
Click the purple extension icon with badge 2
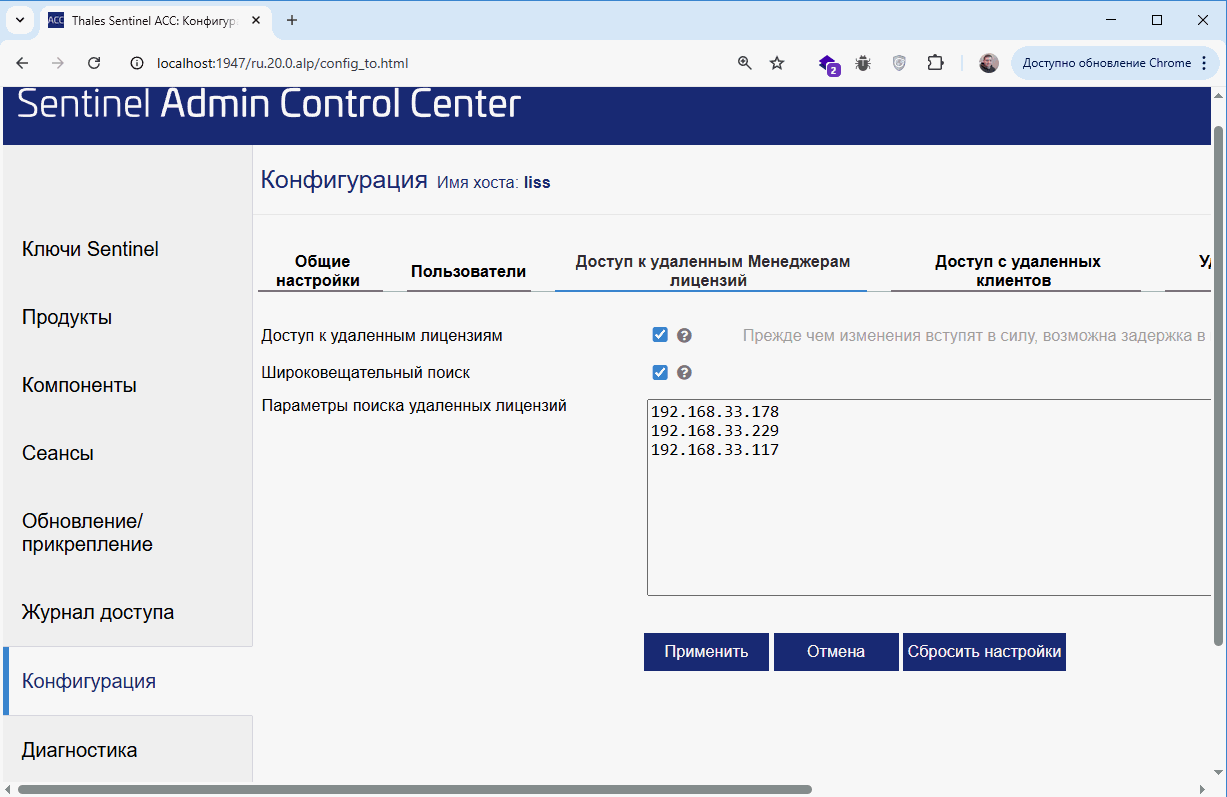[828, 64]
